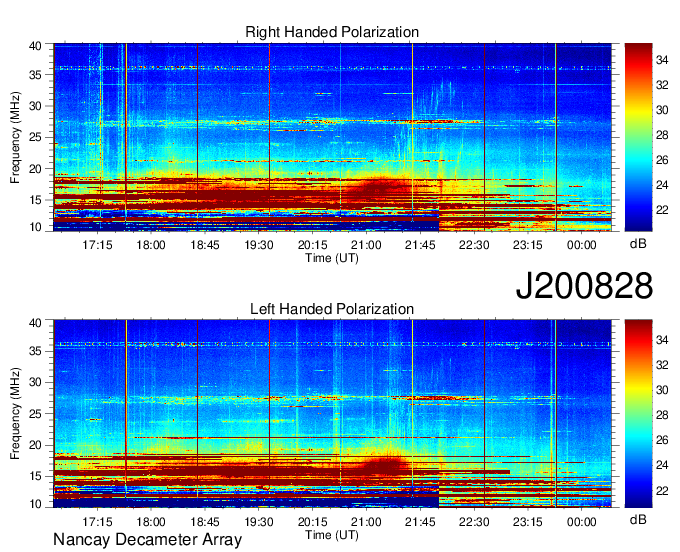Click the 'Nancay Decameter Array' caption
The image size is (680, 552).
(147, 540)
